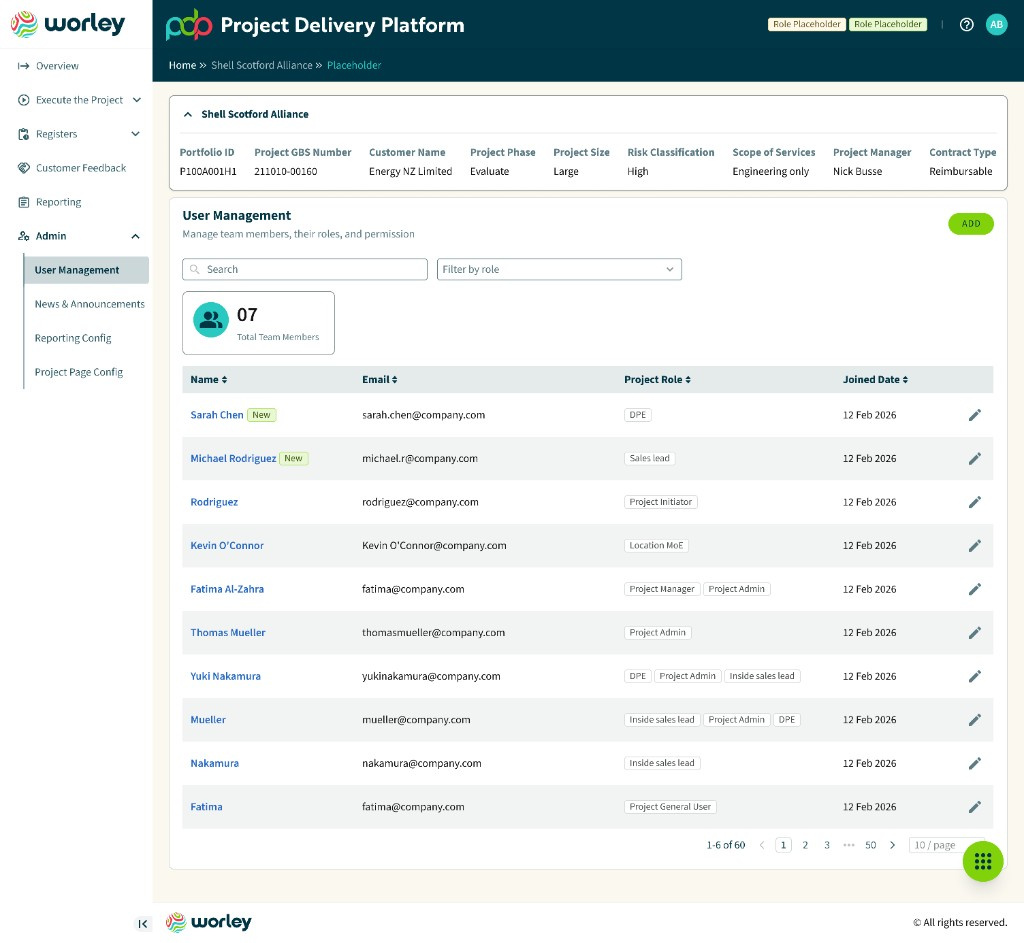Click into the Search users field
The width and height of the screenshot is (1024, 943).
click(305, 269)
